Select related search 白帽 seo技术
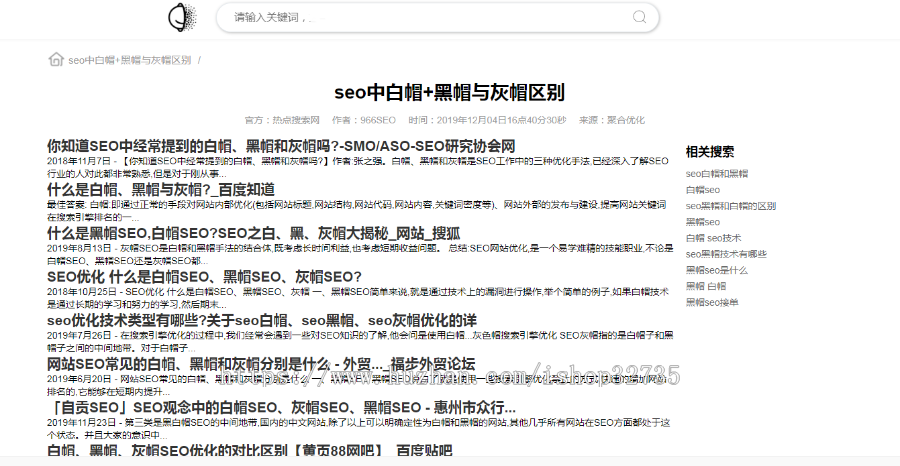The width and height of the screenshot is (900, 466). 714,238
